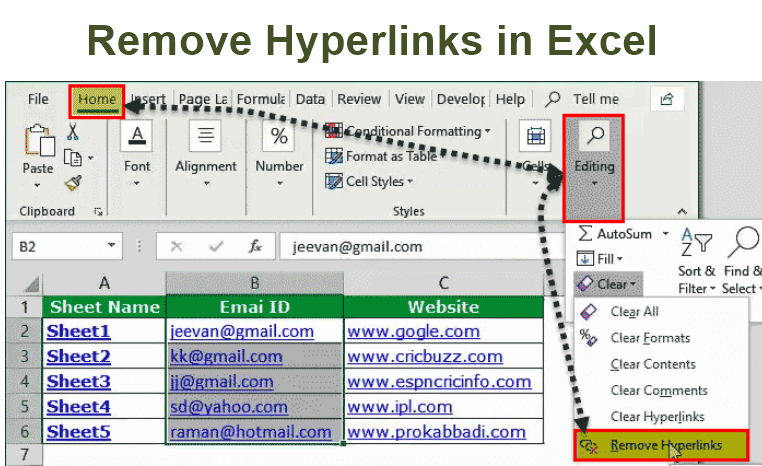Collapse the ribbon with the caret
The width and height of the screenshot is (762, 466).
(682, 211)
